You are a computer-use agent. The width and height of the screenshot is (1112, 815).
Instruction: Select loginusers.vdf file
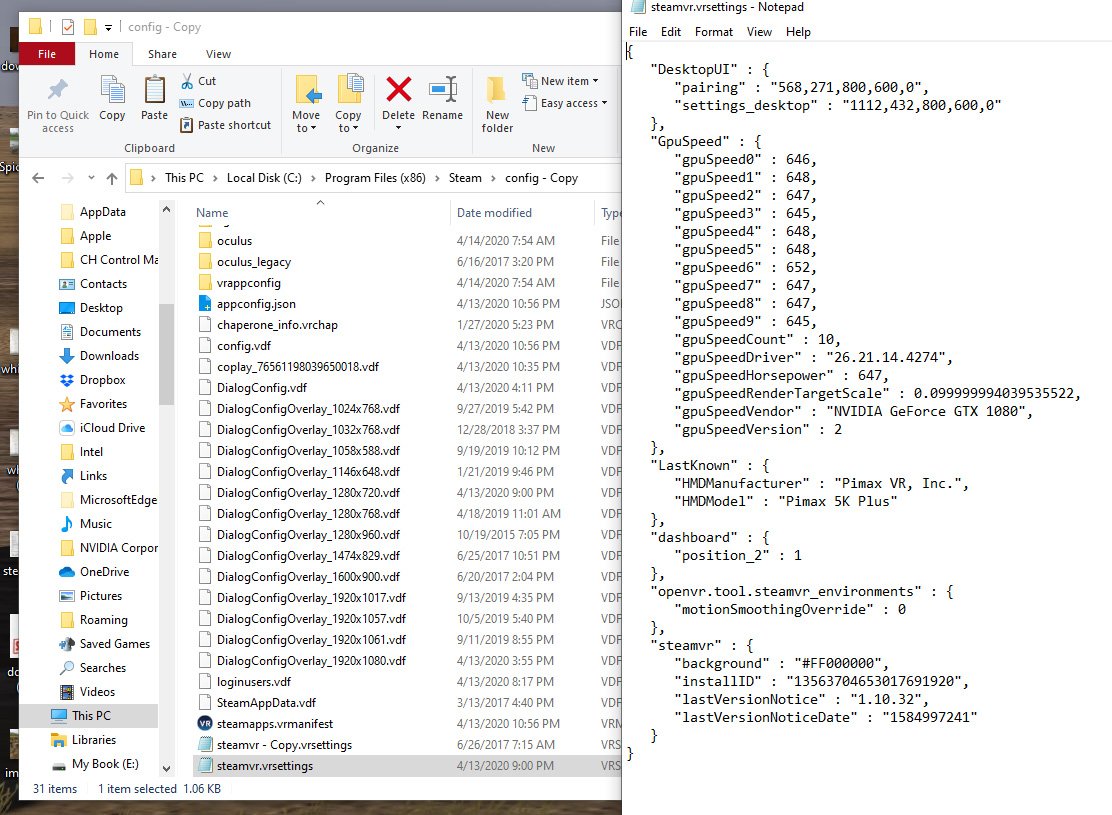[254, 682]
